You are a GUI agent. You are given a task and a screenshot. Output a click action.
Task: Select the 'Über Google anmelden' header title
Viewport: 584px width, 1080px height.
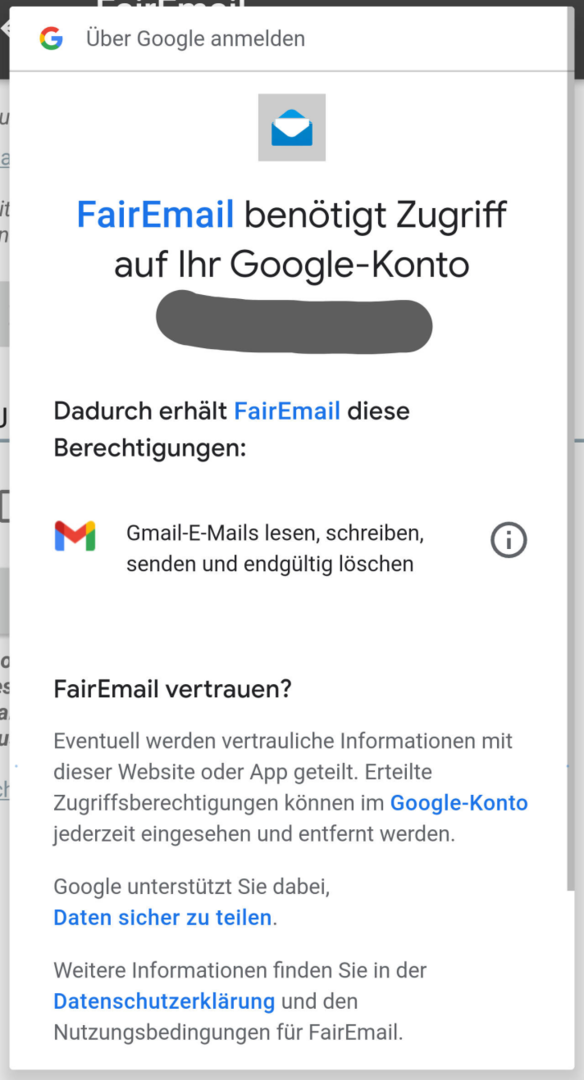click(196, 39)
